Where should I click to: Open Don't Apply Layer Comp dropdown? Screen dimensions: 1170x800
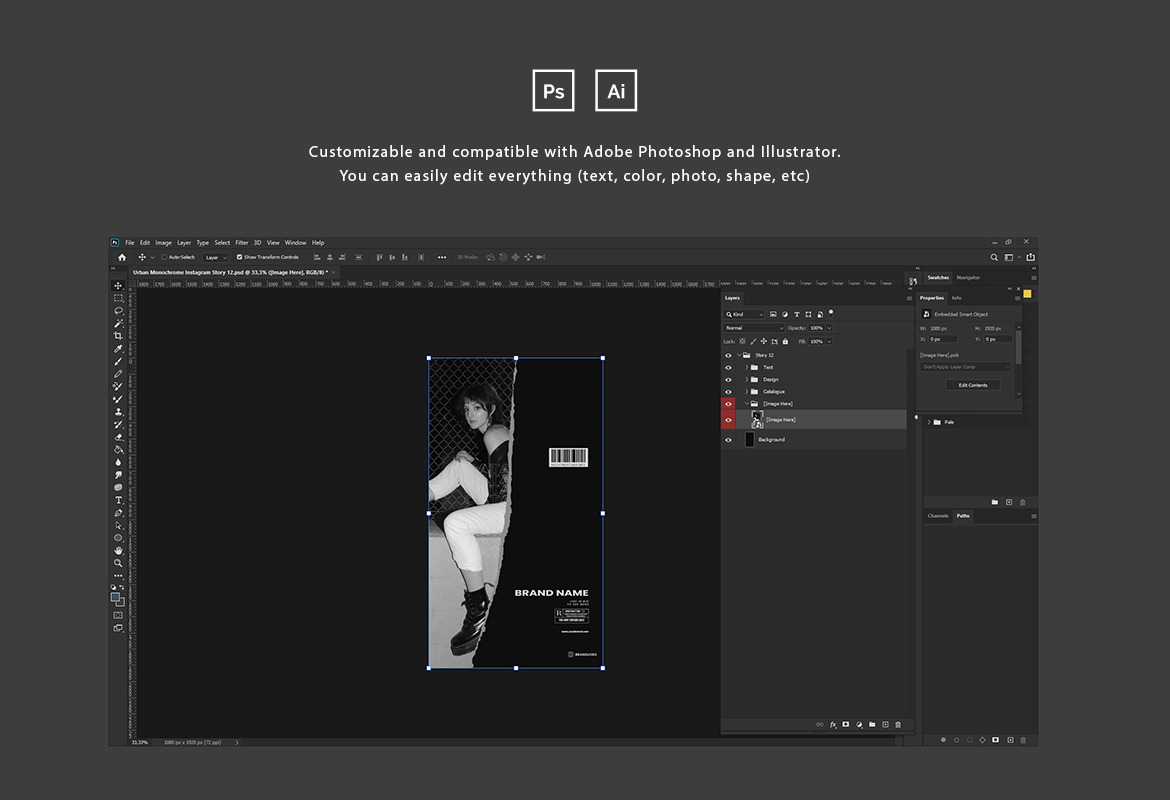click(966, 366)
